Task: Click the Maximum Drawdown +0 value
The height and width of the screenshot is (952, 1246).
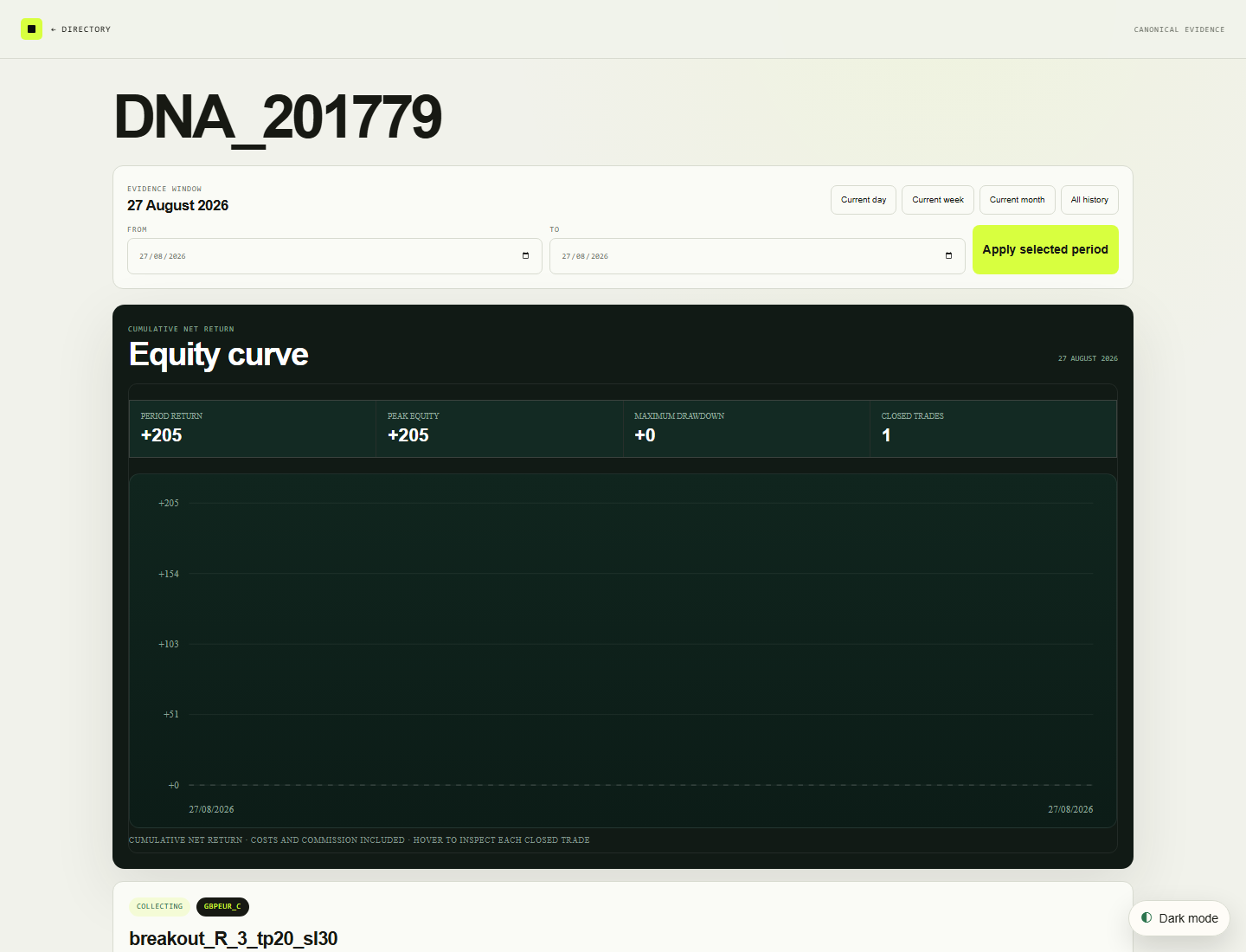Action: pos(645,435)
